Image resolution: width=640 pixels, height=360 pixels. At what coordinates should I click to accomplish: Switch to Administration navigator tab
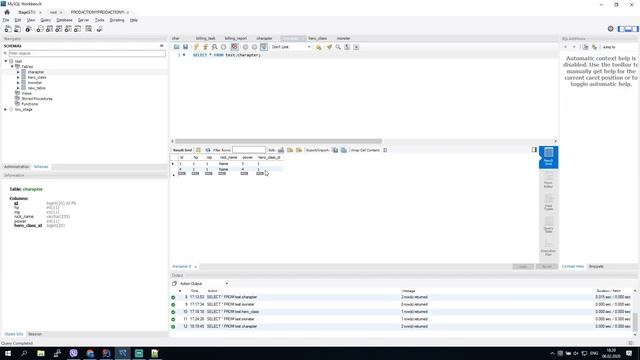[x=16, y=167]
